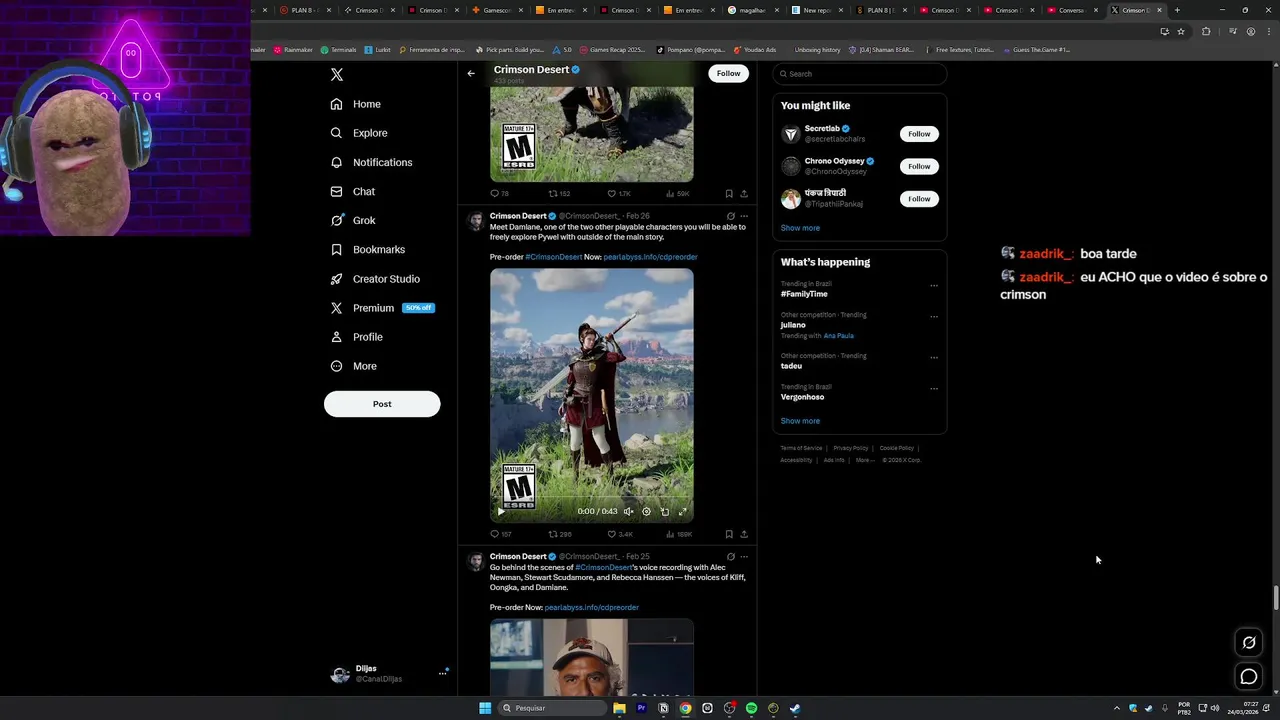Screen dimensions: 1280x720
Task: Open Notifications in the sidebar
Action: [371, 162]
